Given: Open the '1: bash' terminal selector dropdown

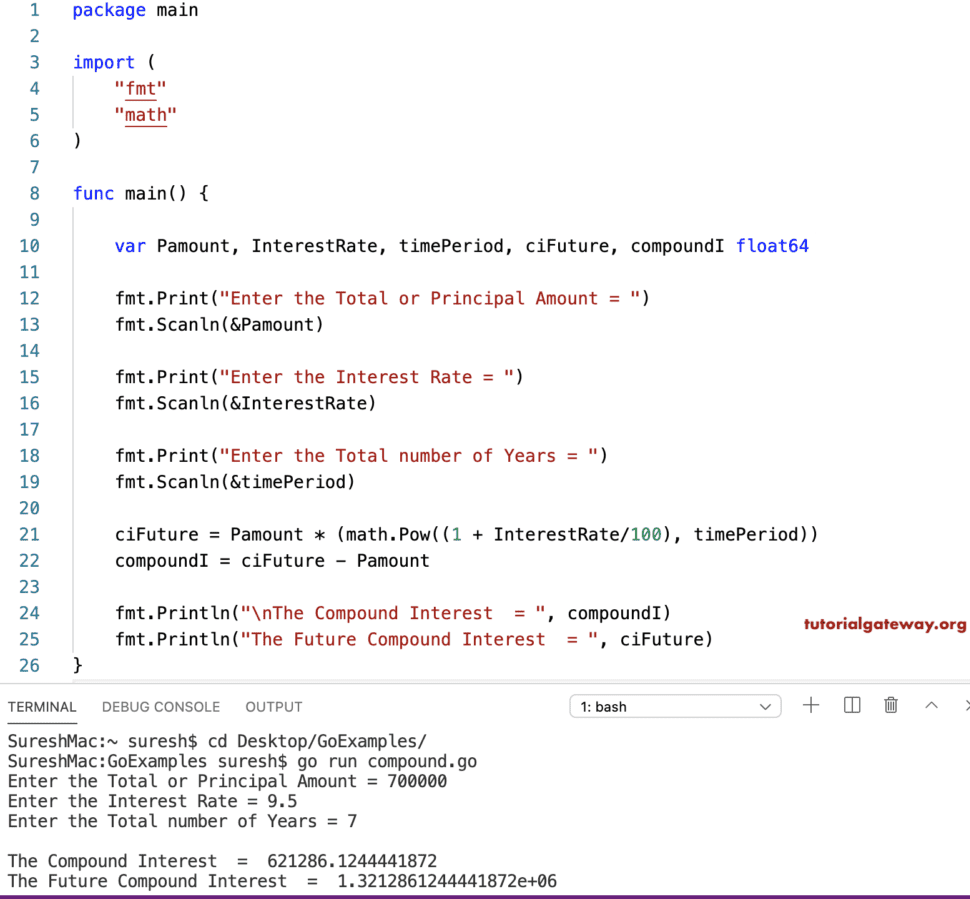Looking at the screenshot, I should click(675, 705).
